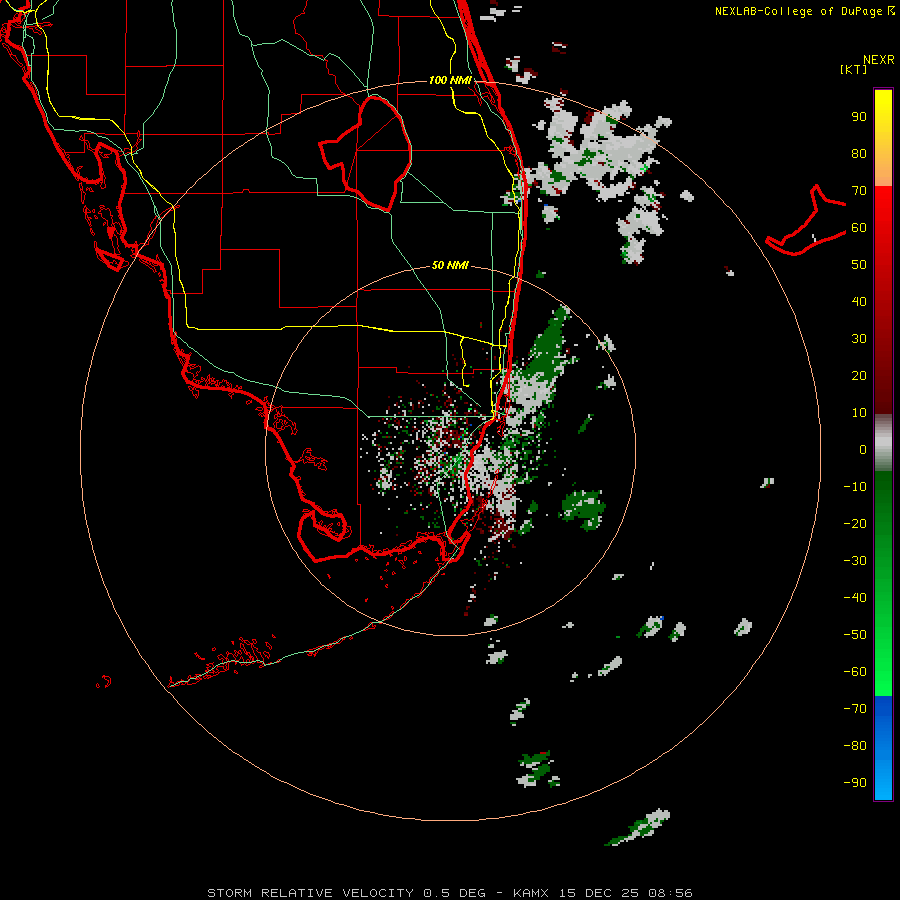Select the -90 scale label
Viewport: 900px width, 900px height.
(855, 783)
